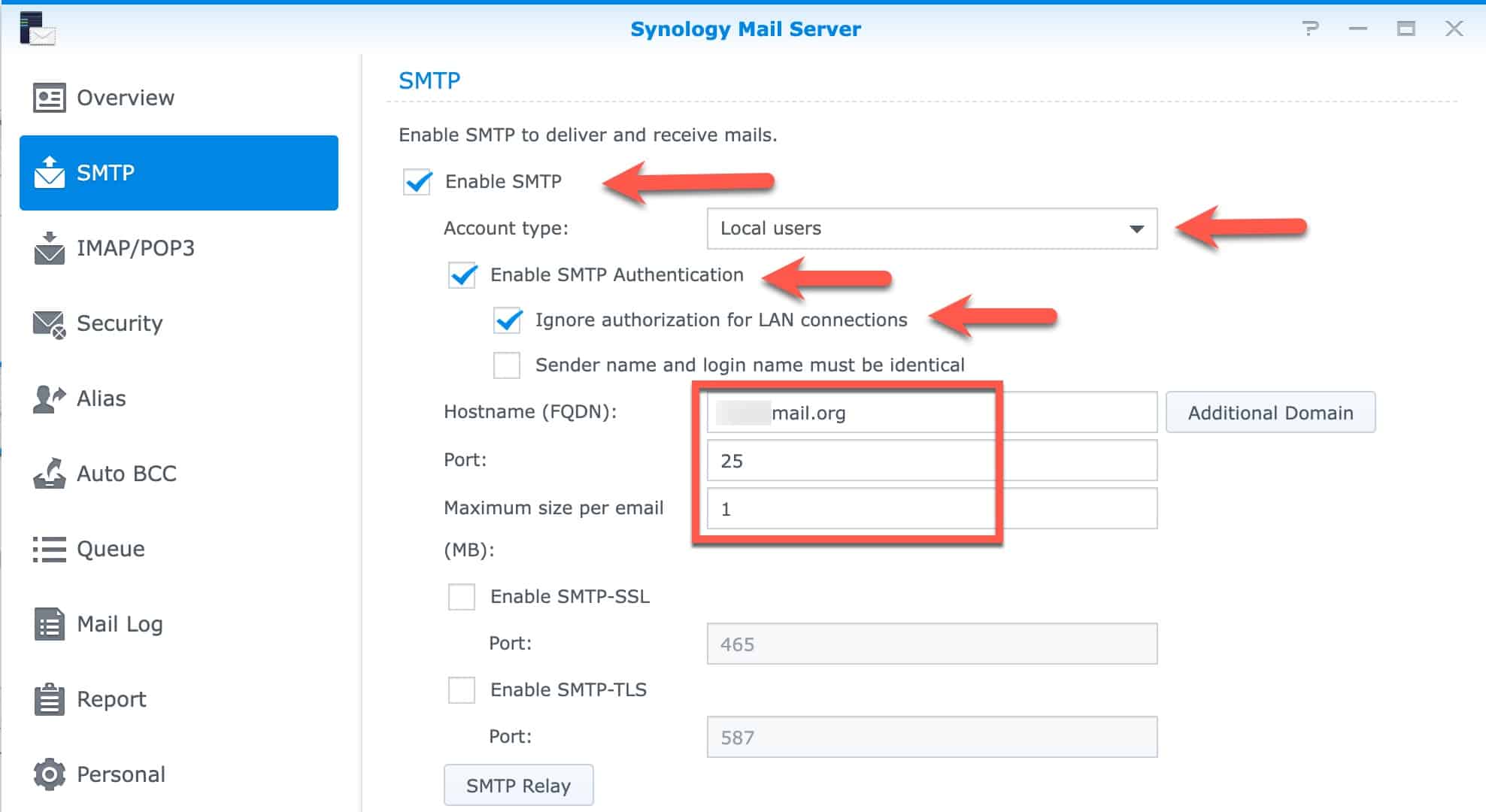1486x812 pixels.
Task: Open Auto BCC settings
Action: pos(179,474)
